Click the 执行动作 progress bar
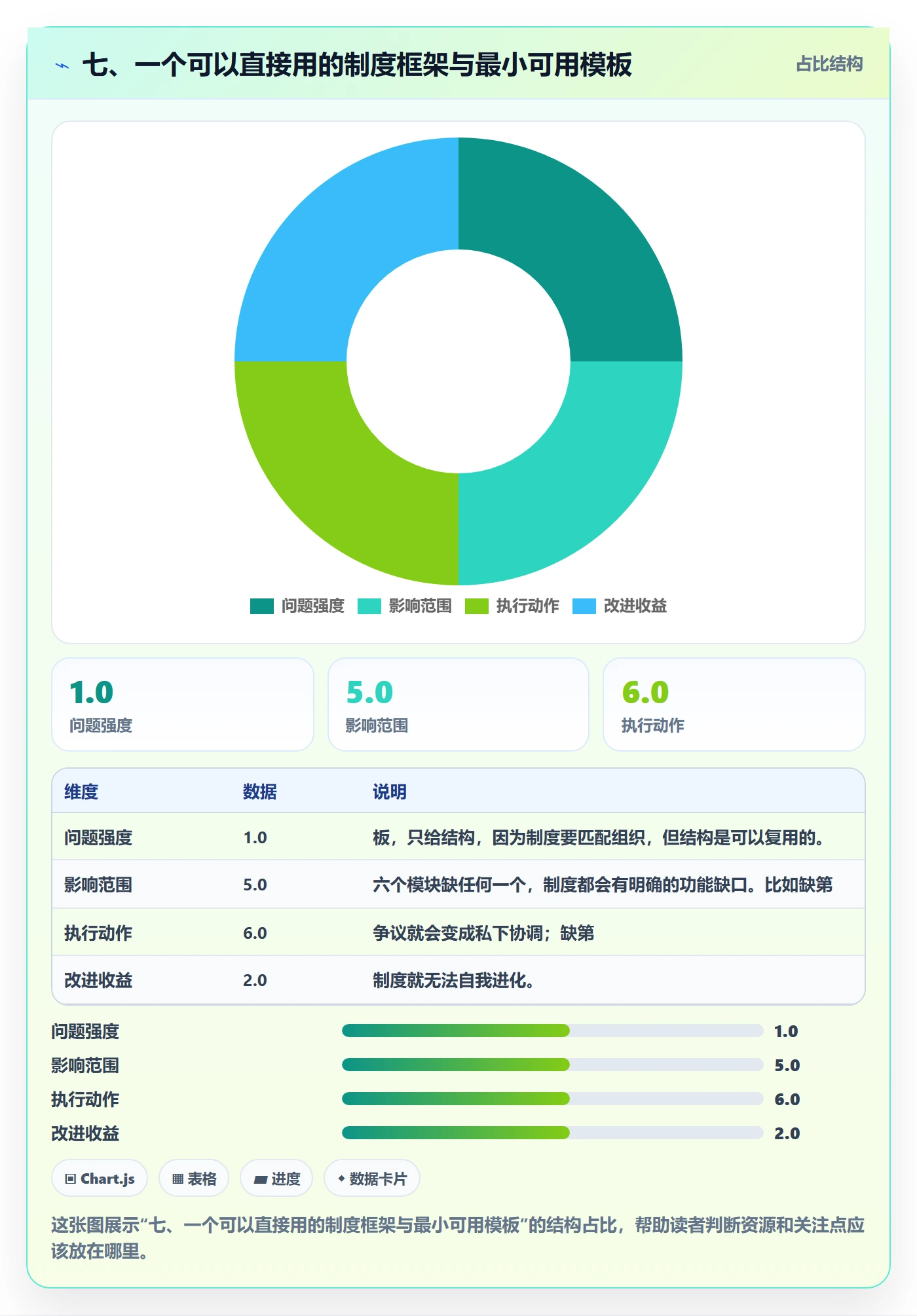Viewport: 917px width, 1316px height. click(x=552, y=1099)
